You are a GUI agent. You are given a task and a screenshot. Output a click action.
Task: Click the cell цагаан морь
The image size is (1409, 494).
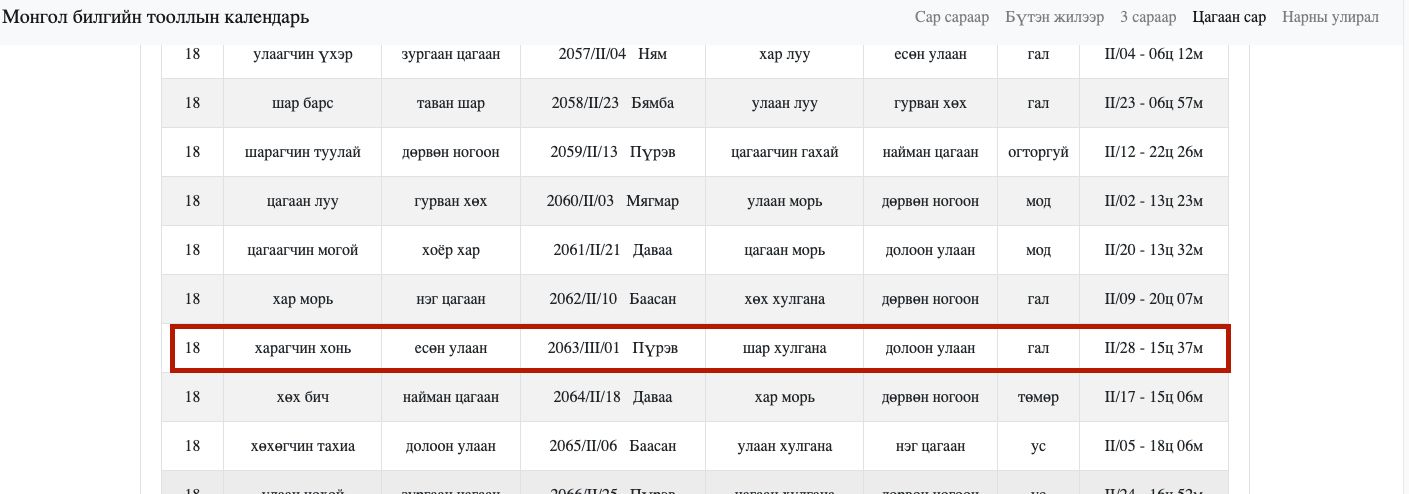[784, 250]
